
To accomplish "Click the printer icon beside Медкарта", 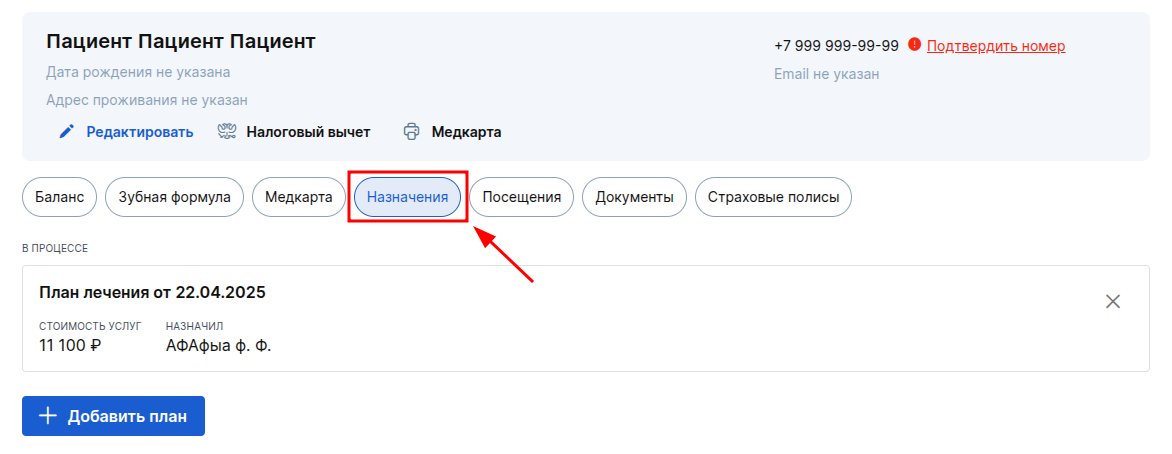I will tap(411, 132).
